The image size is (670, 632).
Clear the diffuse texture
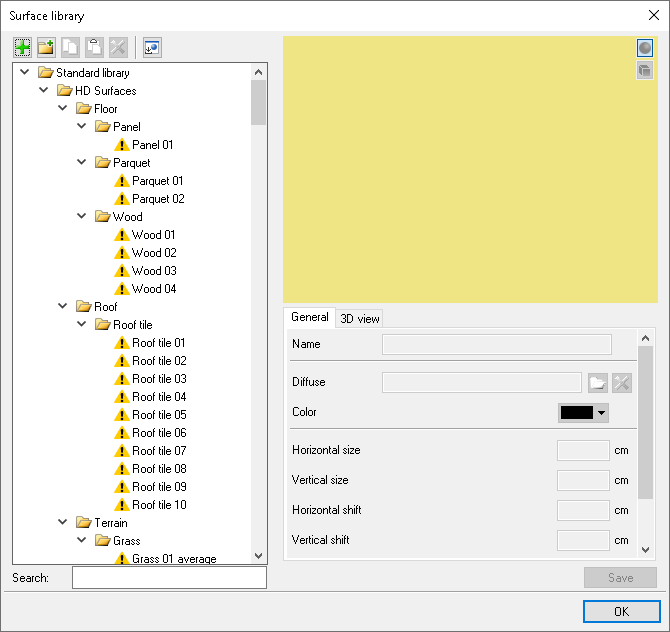(x=622, y=382)
